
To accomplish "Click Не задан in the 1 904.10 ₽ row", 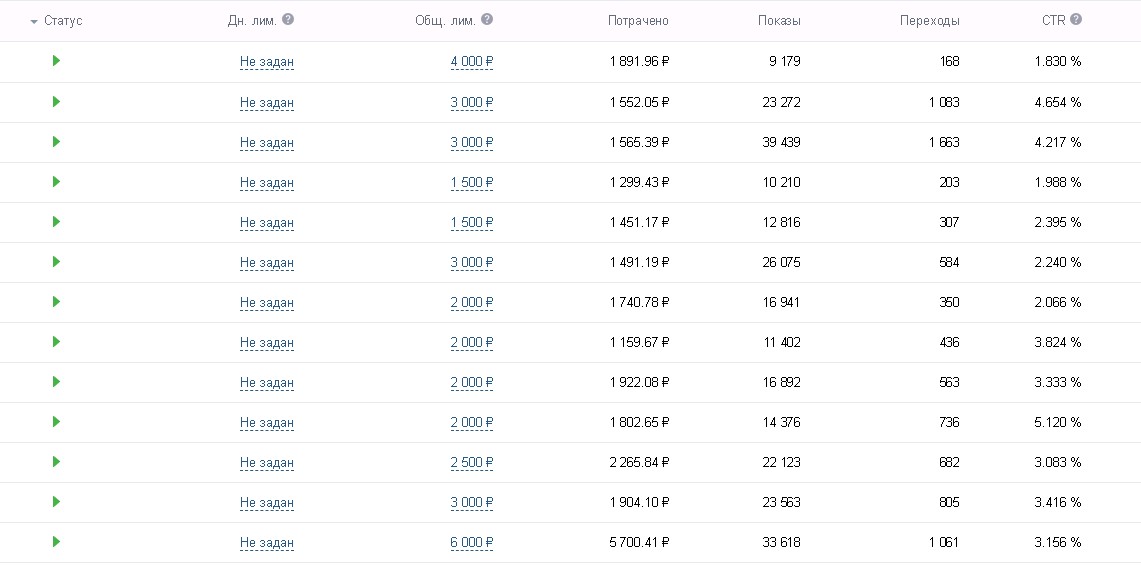I will click(267, 502).
